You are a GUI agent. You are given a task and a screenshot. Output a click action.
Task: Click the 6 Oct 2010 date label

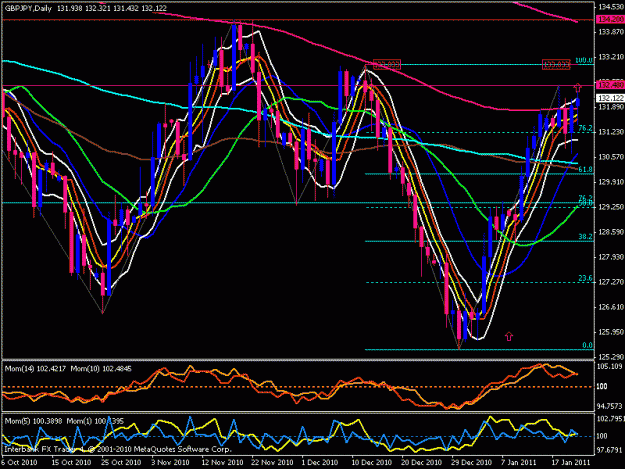tap(20, 463)
